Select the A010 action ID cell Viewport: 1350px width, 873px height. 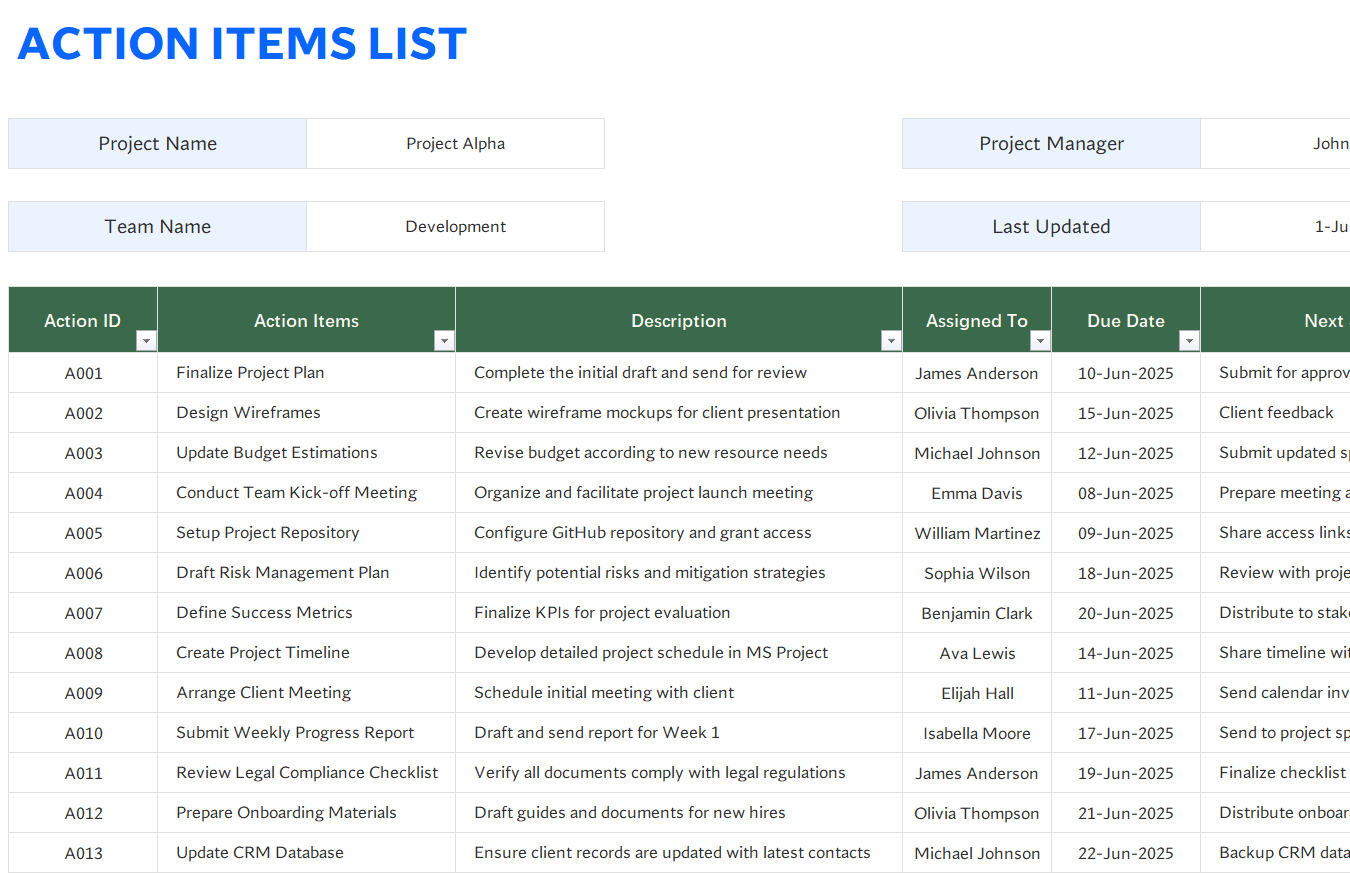point(83,733)
